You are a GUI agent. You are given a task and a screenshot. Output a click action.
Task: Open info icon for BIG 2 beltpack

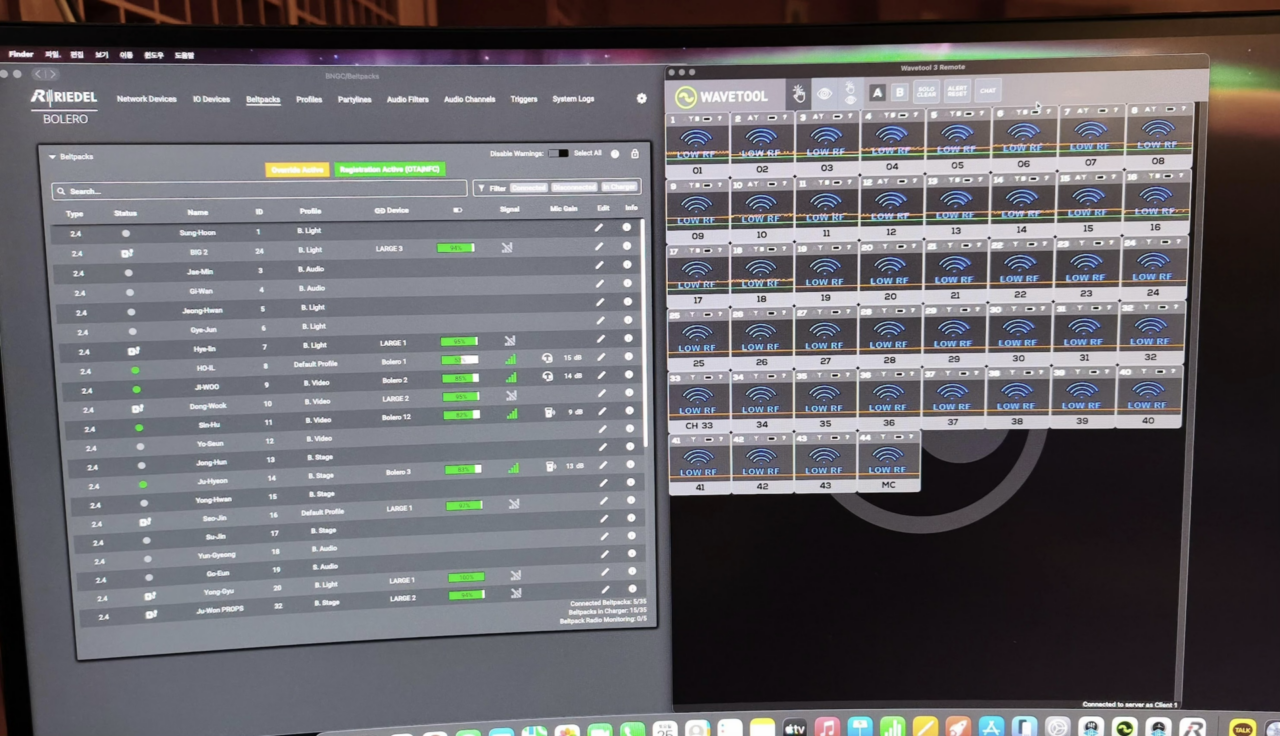627,246
